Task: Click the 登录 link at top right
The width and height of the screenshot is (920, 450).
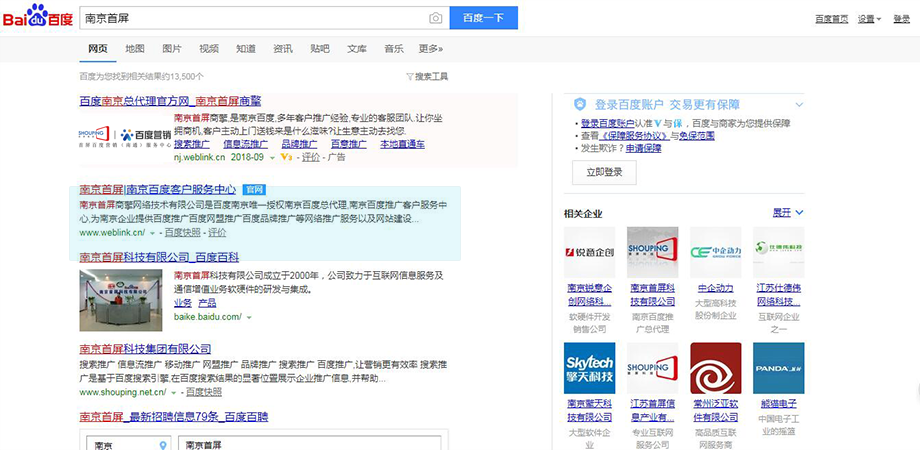Action: click(901, 19)
